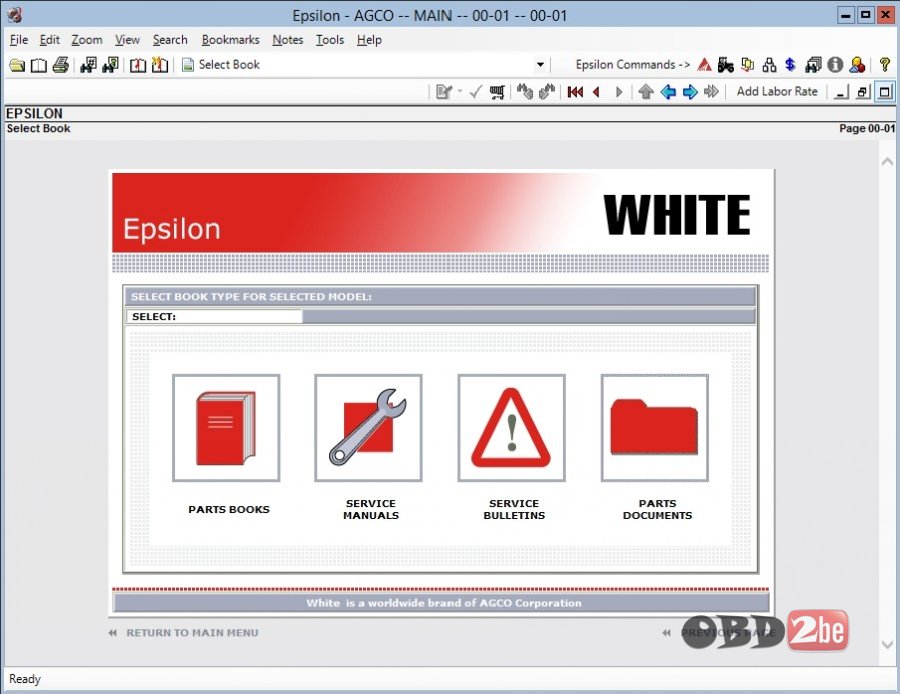Click the SERVICE BULLETINS label
900x694 pixels.
[x=514, y=509]
